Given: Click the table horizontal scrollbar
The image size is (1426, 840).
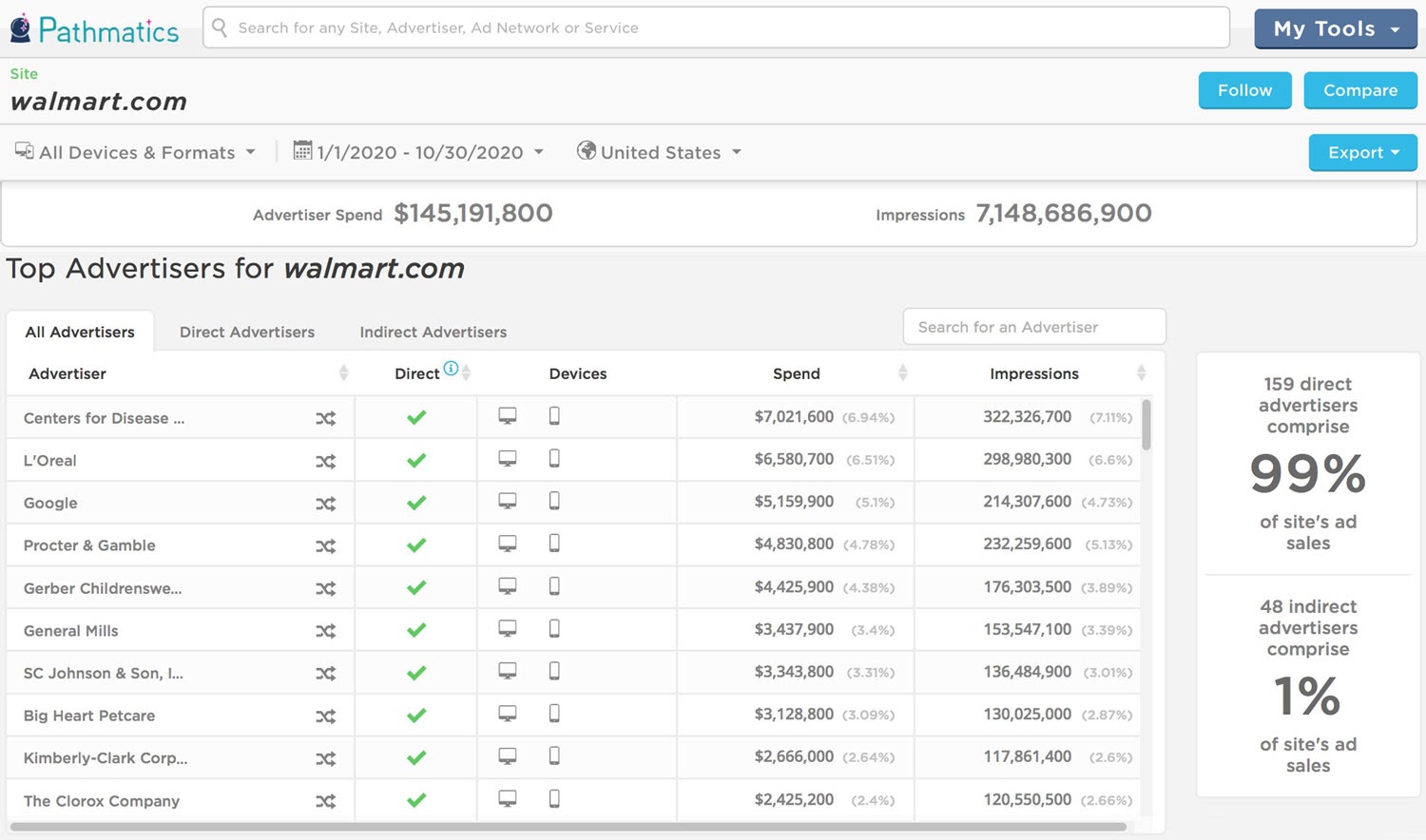Looking at the screenshot, I should point(568,827).
